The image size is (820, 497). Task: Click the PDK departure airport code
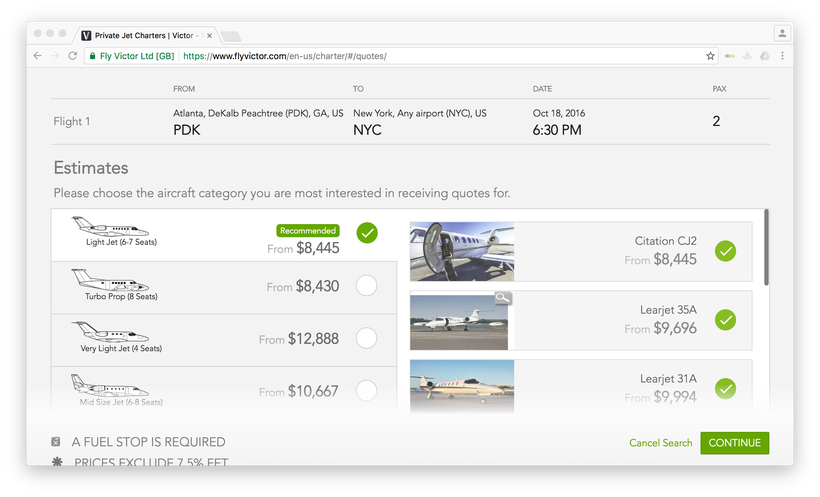coord(187,130)
